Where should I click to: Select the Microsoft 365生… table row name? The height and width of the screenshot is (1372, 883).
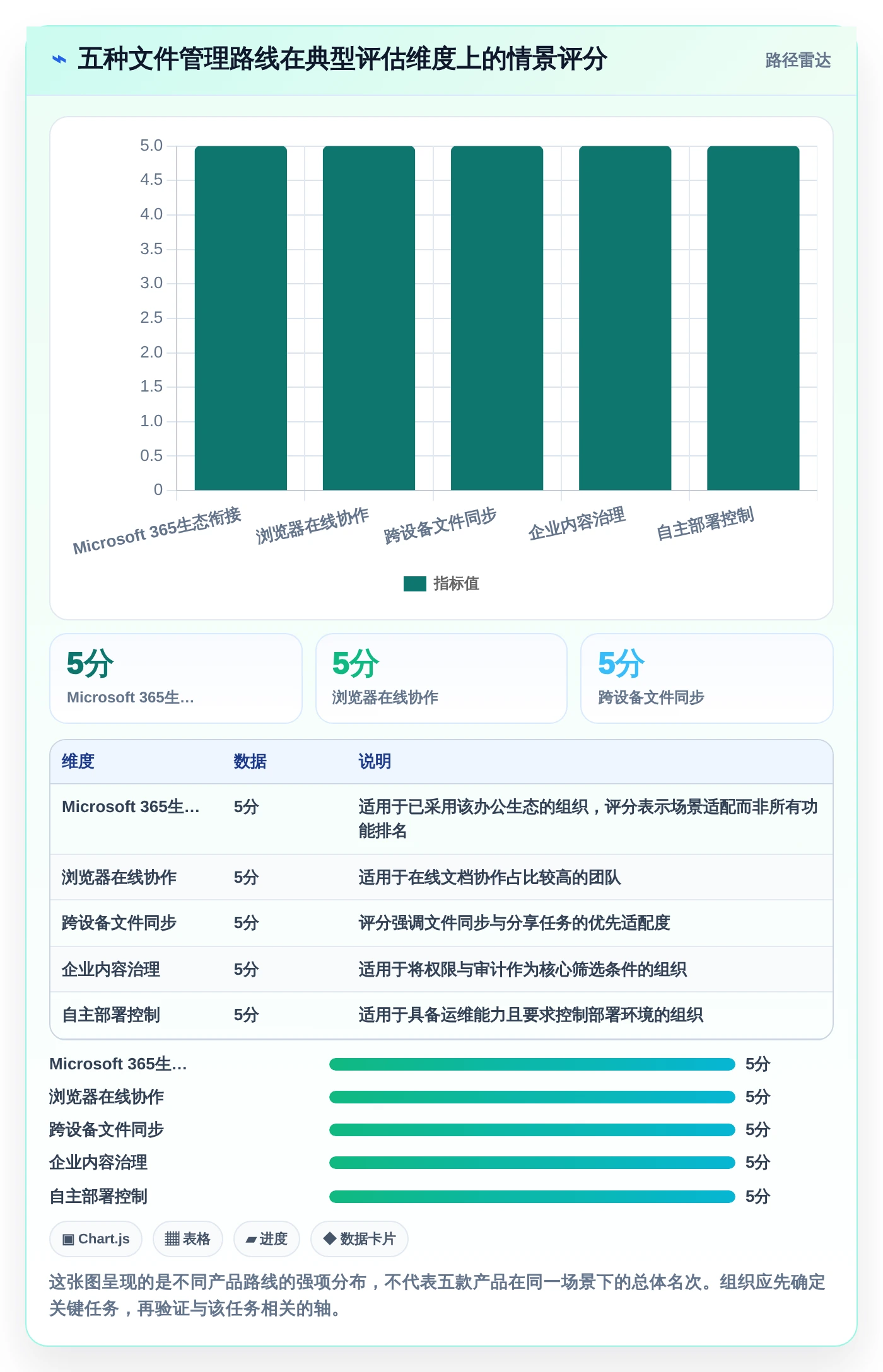tap(131, 807)
